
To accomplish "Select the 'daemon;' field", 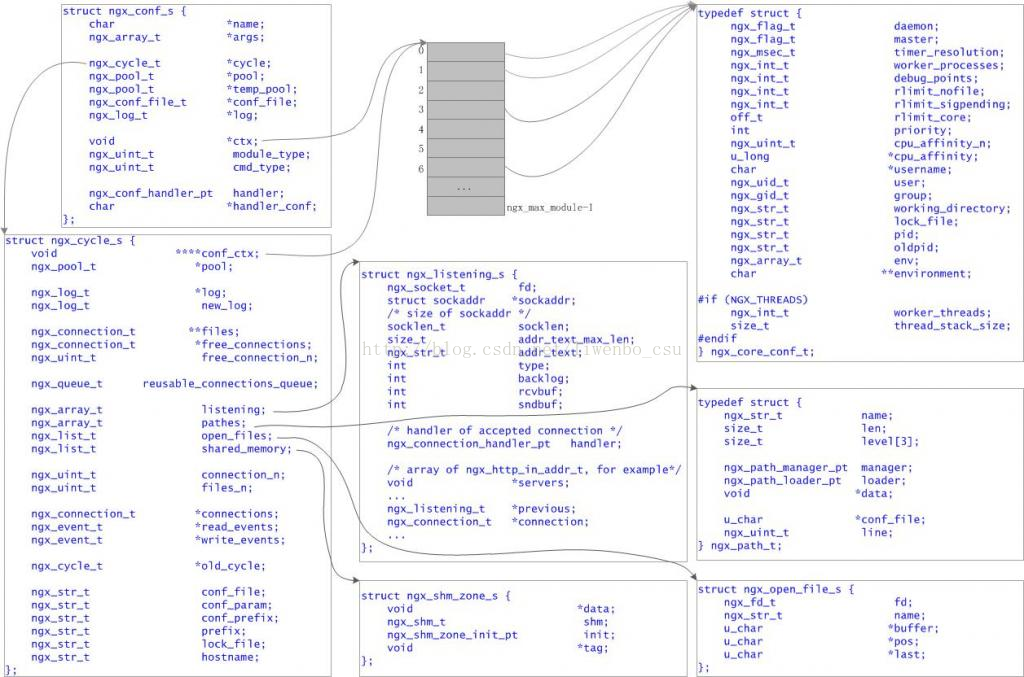I will click(x=916, y=27).
